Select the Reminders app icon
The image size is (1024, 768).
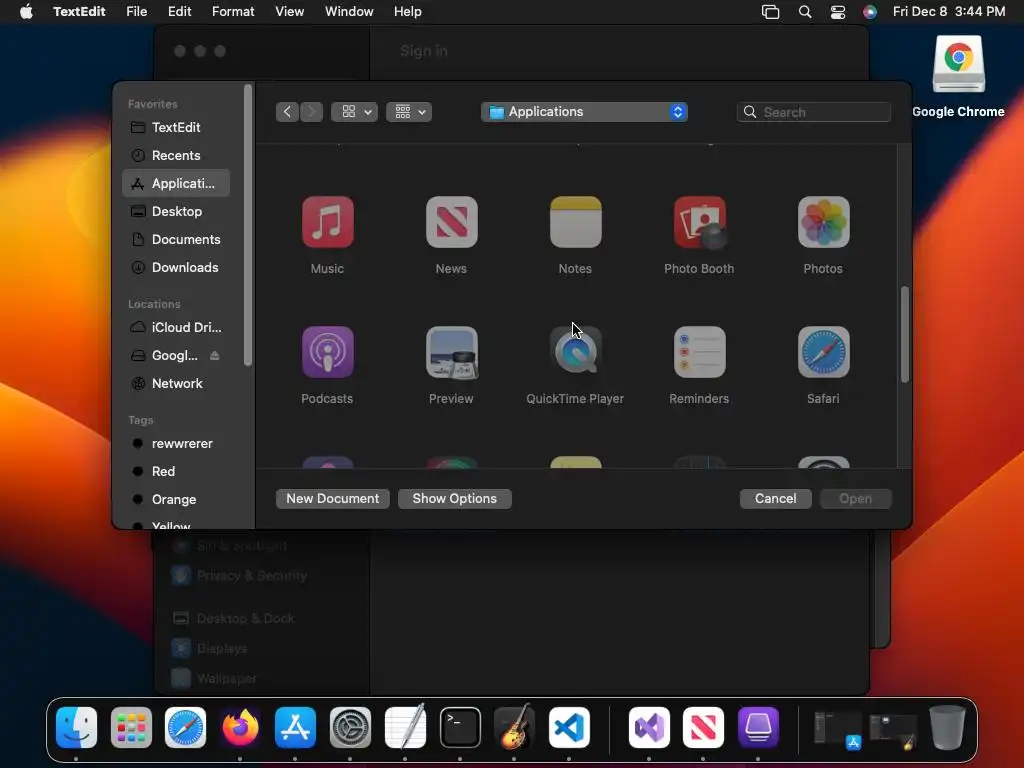699,353
